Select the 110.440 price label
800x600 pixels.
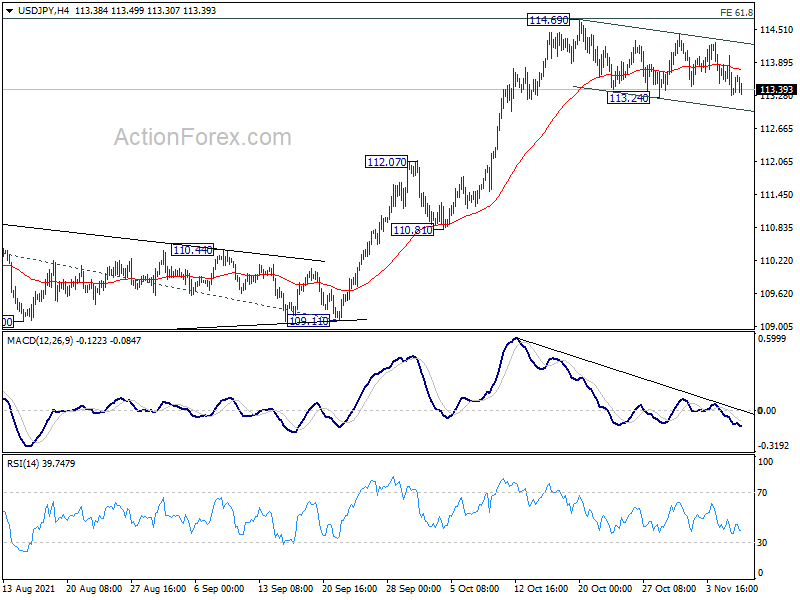coord(192,249)
